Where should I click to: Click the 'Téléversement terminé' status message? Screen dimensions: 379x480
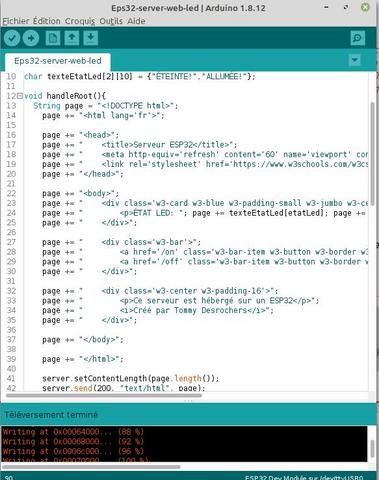(51, 415)
